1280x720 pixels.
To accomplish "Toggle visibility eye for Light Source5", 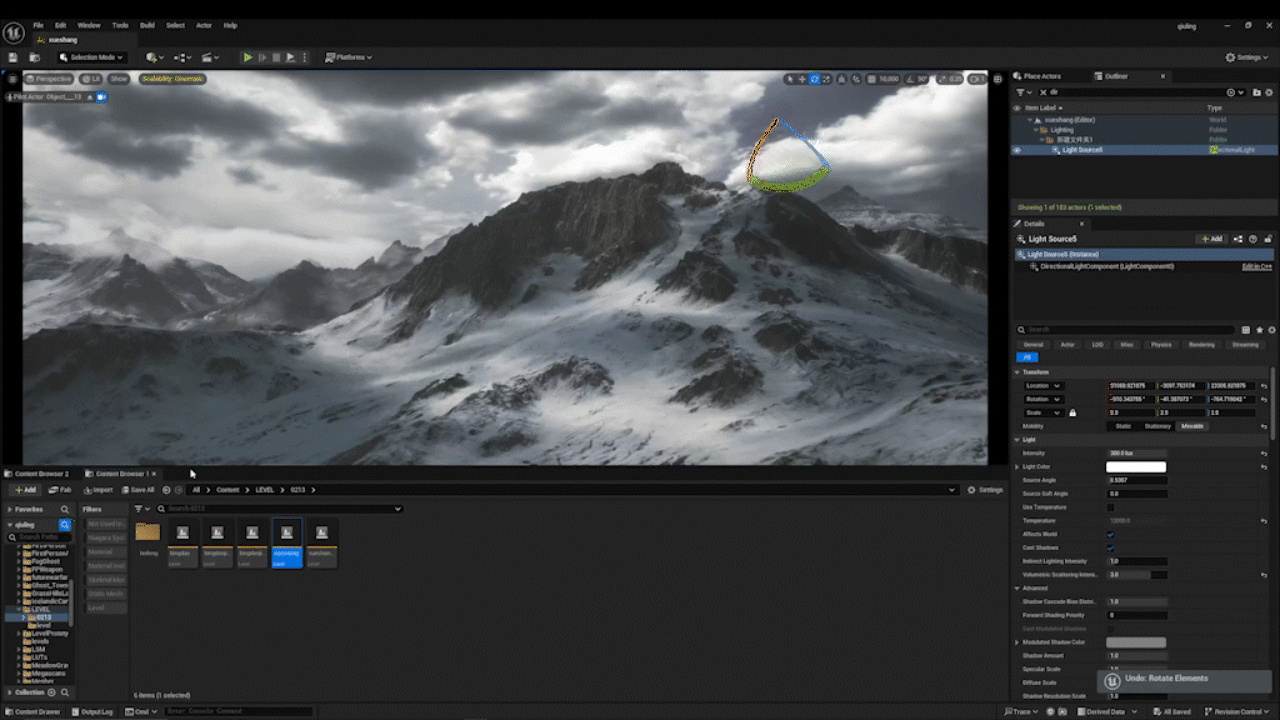I will tap(1017, 150).
